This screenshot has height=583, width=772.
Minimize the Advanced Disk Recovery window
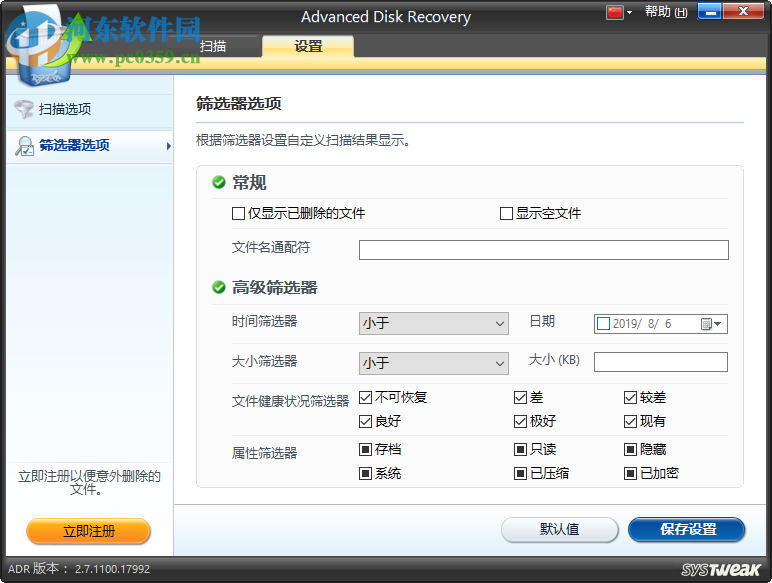[710, 11]
